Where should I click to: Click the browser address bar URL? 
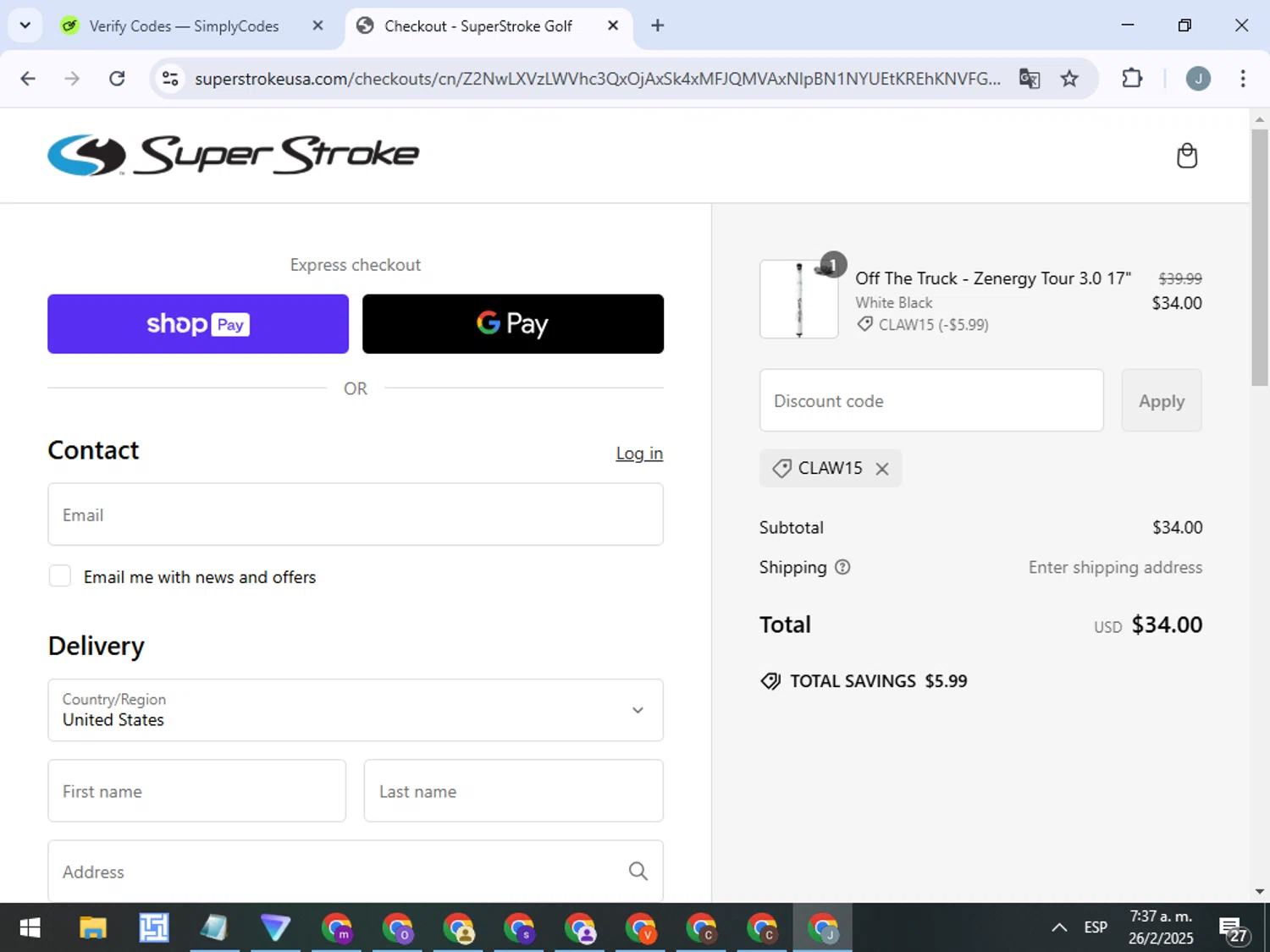pyautogui.click(x=597, y=79)
